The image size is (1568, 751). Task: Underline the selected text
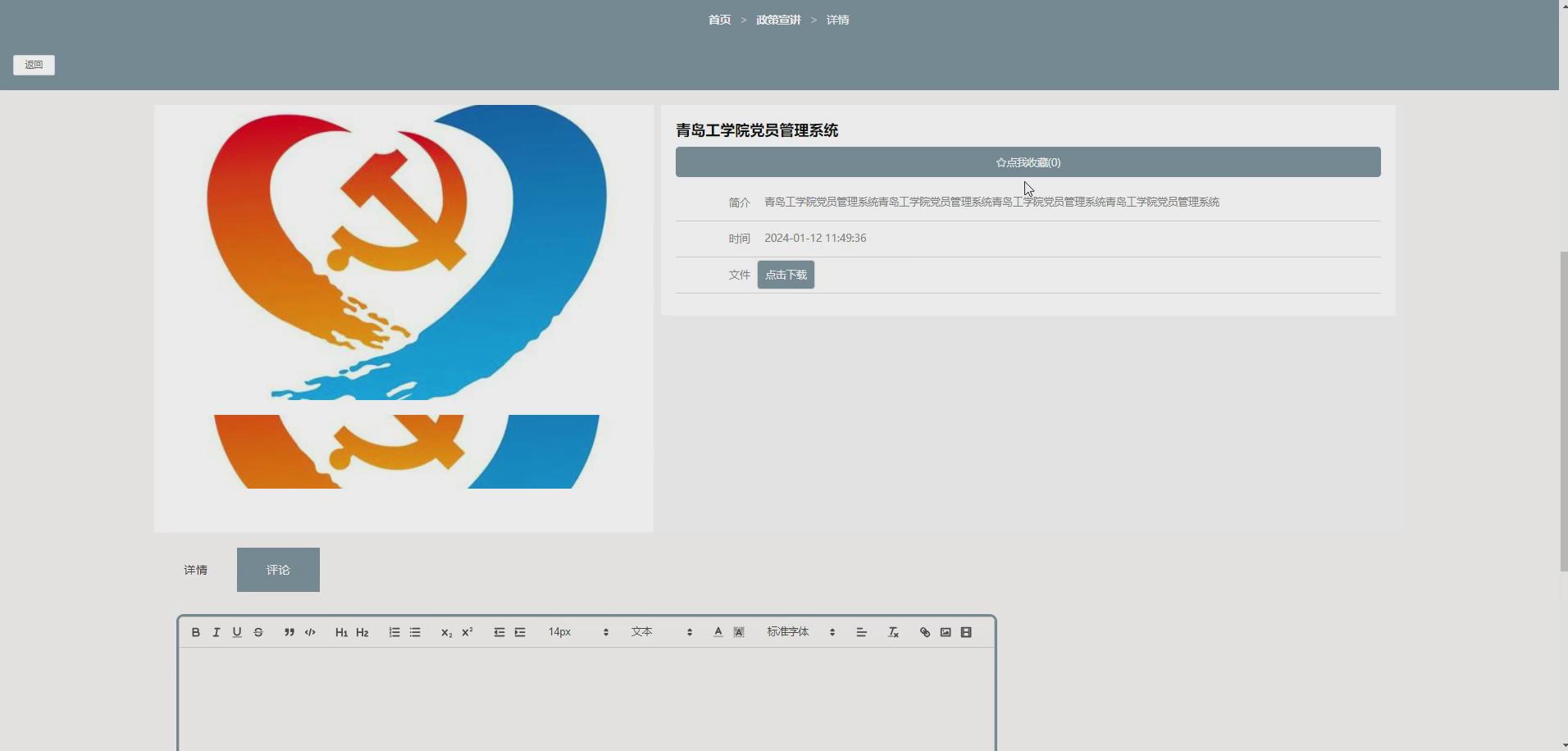[x=236, y=631]
